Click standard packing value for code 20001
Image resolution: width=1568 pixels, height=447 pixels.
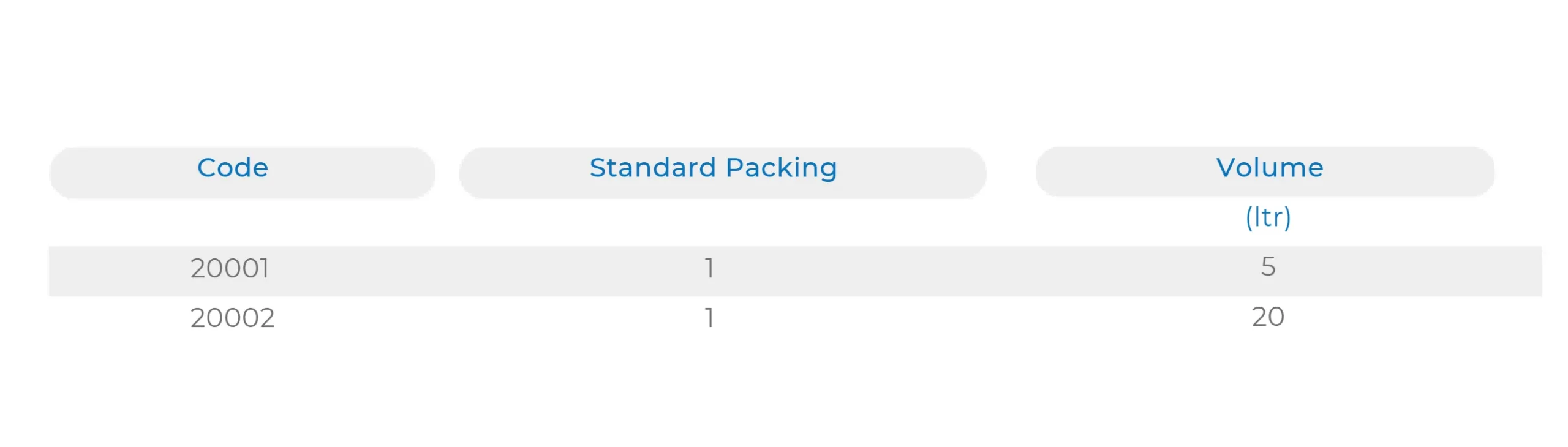coord(709,268)
